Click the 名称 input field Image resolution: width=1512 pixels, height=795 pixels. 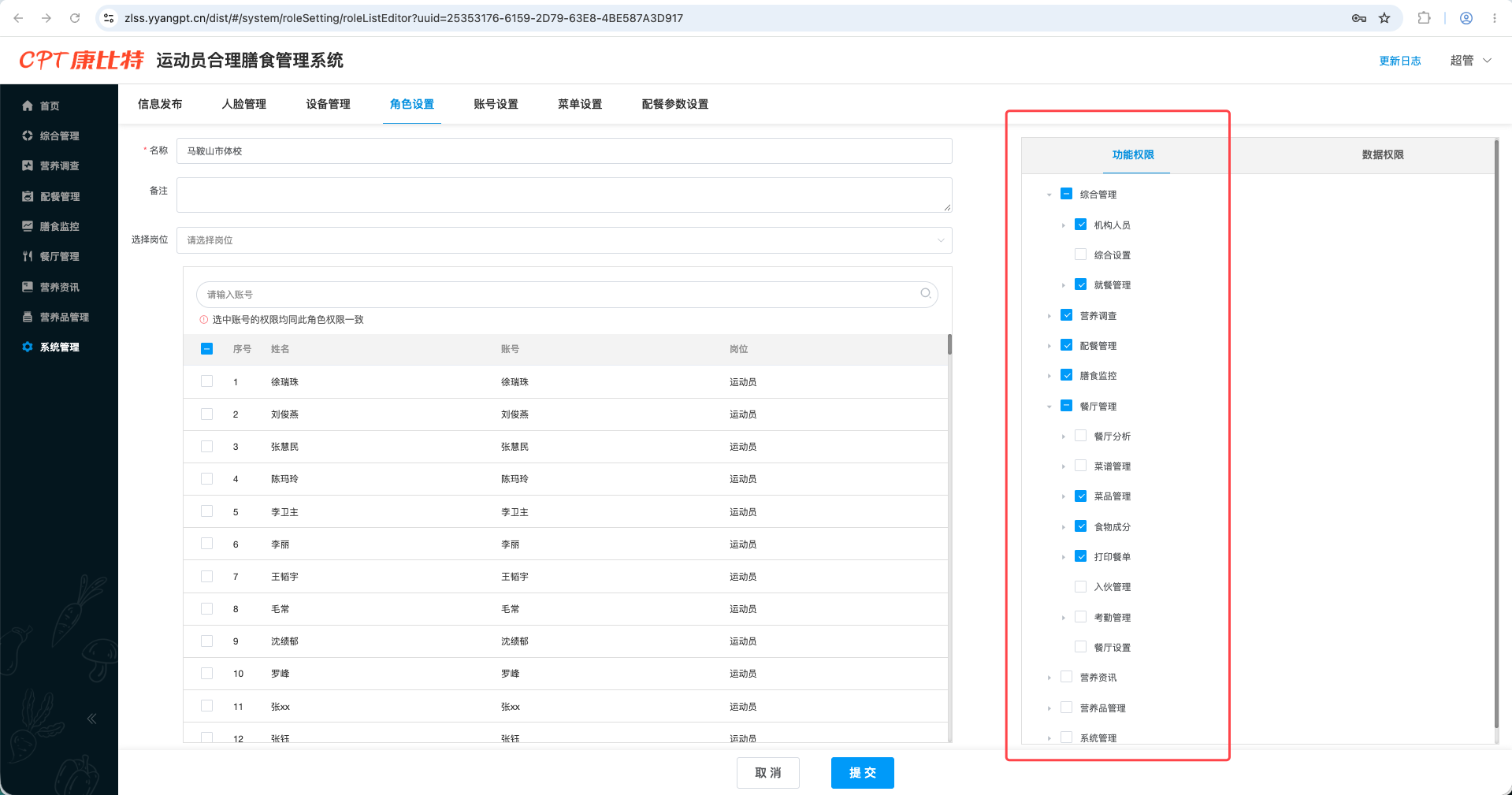564,150
